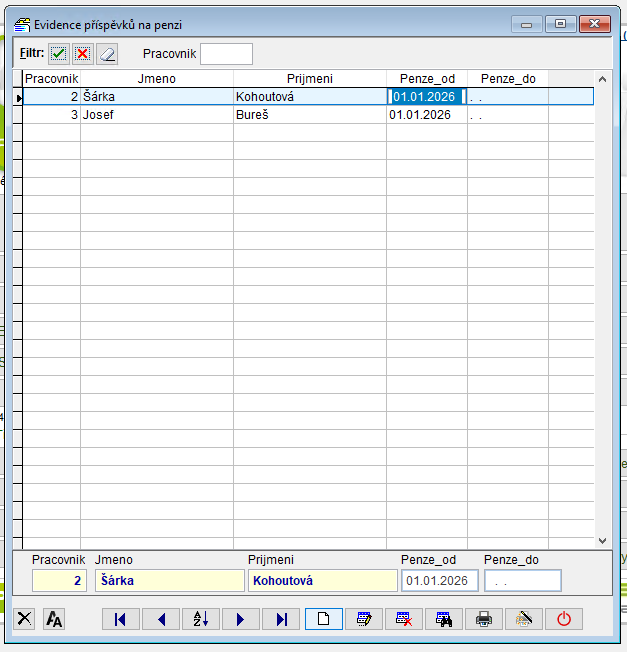The width and height of the screenshot is (627, 652).
Task: Apply the filter with green checkmark button
Action: [59, 54]
